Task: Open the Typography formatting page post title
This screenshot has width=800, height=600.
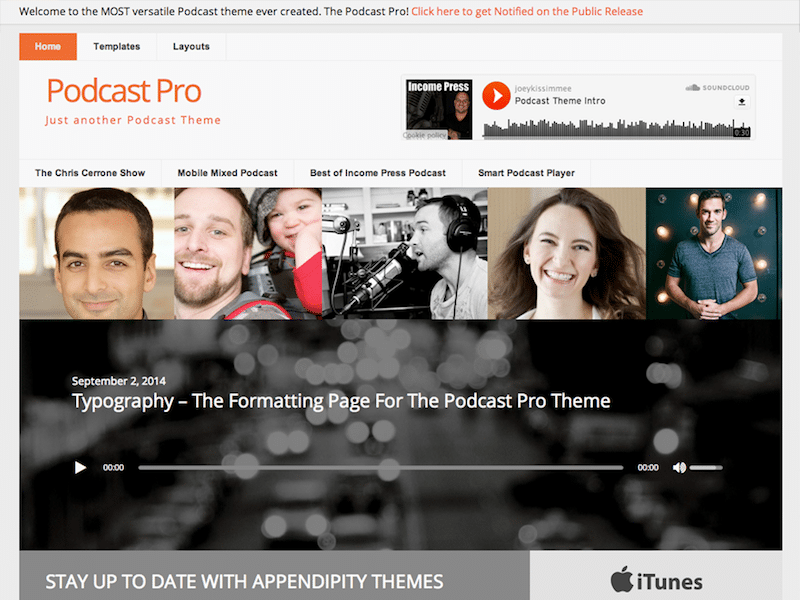Action: [x=341, y=401]
